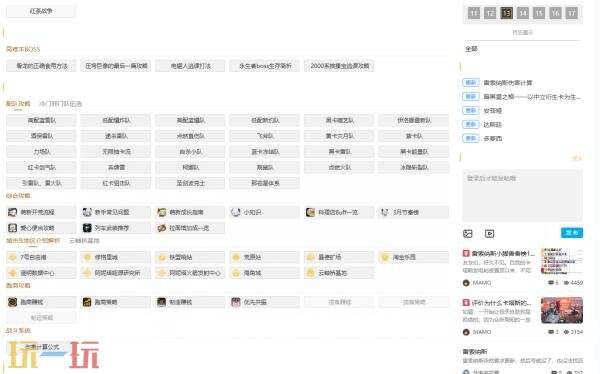Click the pink icon beside 优先升级
Viewport: 600px width, 374px height.
pos(236,302)
